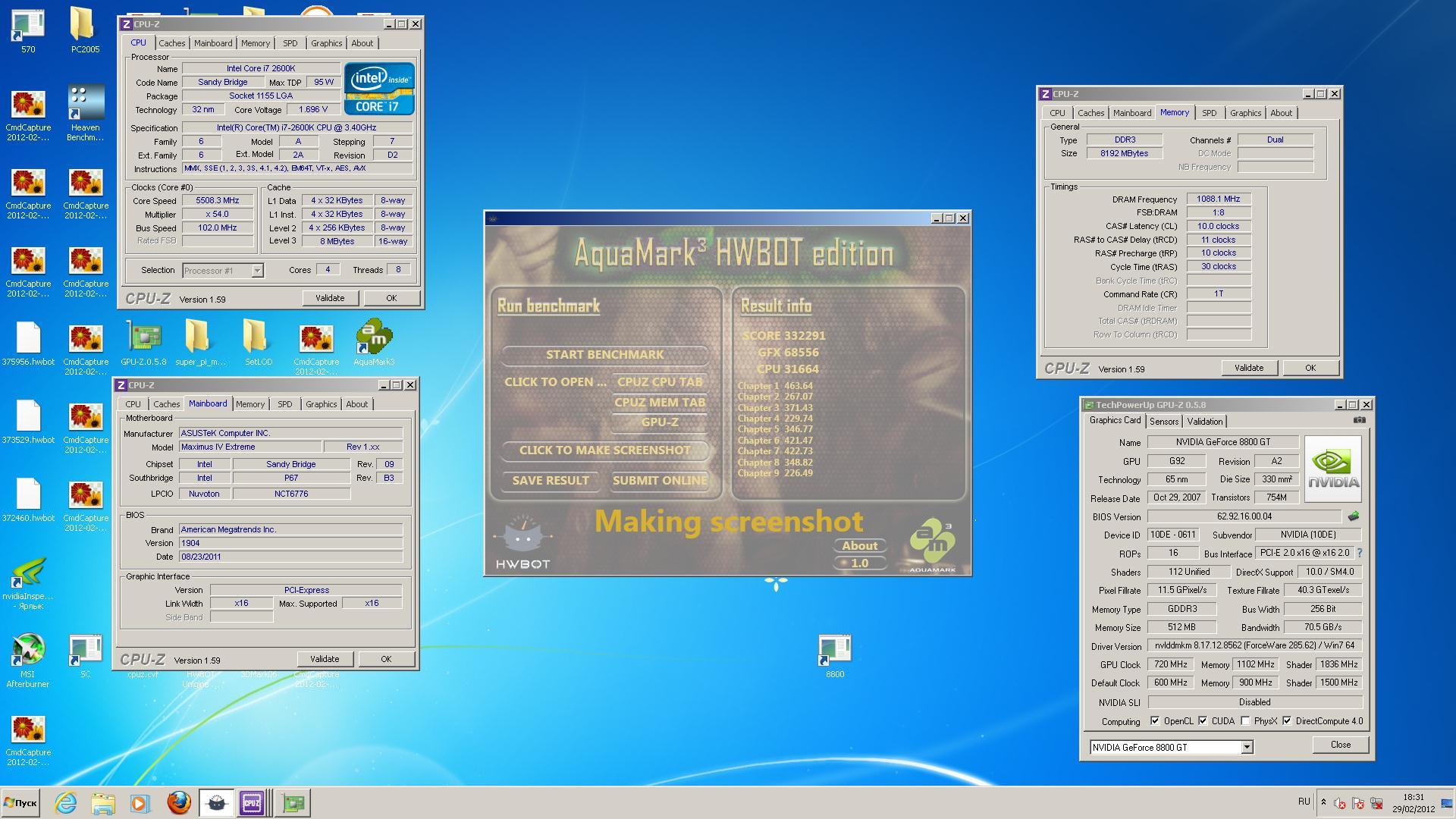Click Close button in GPU-Z

tap(1340, 745)
